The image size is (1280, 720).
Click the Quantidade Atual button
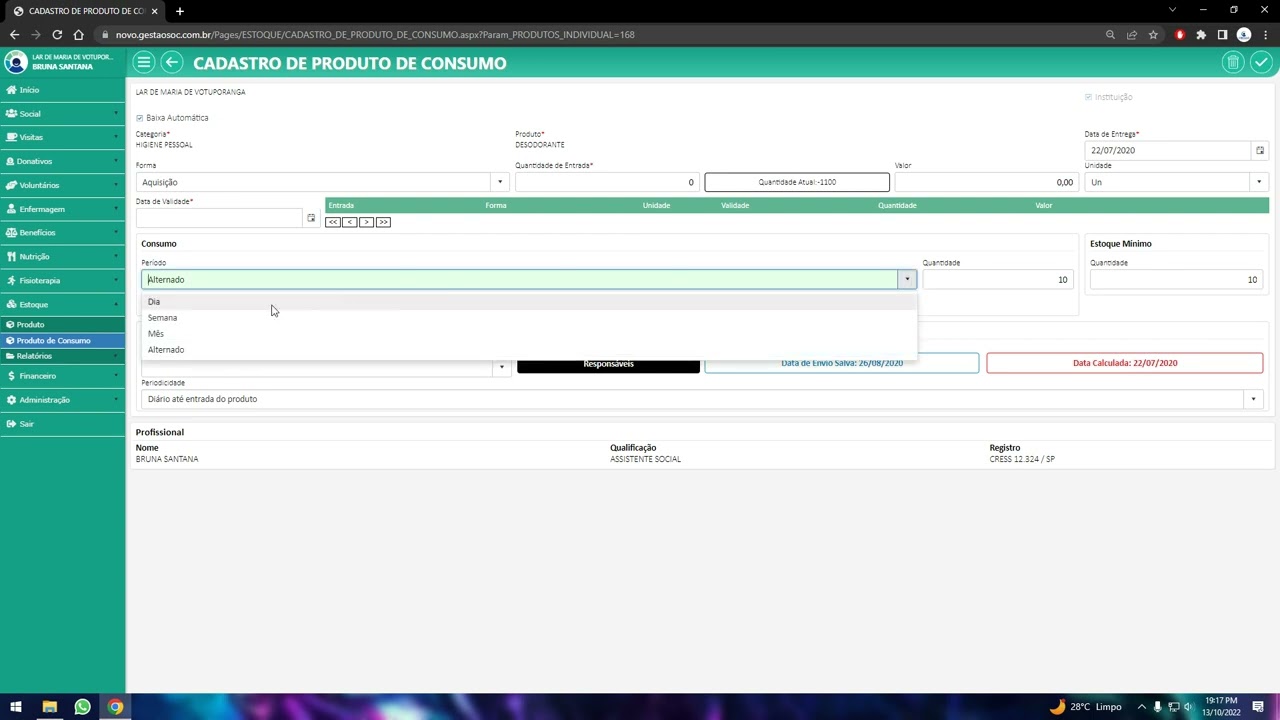(796, 182)
